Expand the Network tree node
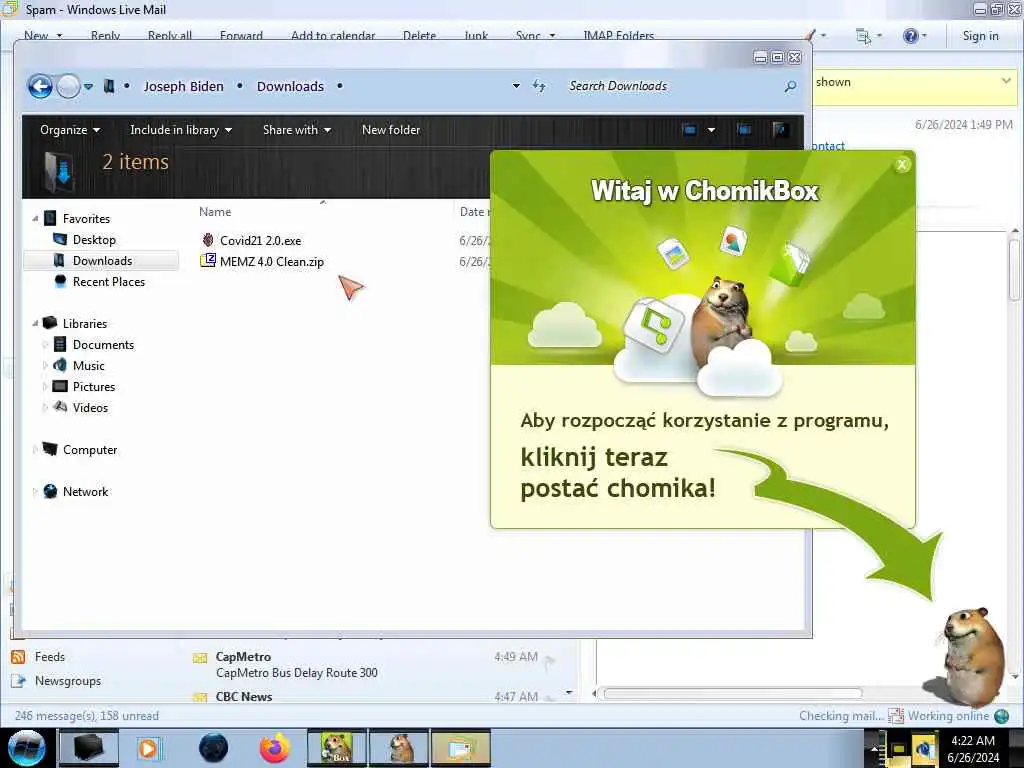This screenshot has height=768, width=1024. (x=35, y=492)
